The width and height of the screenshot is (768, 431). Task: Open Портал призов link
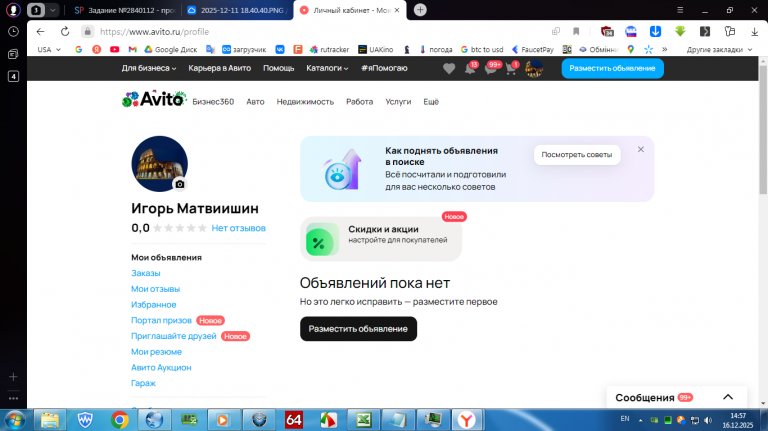point(161,320)
